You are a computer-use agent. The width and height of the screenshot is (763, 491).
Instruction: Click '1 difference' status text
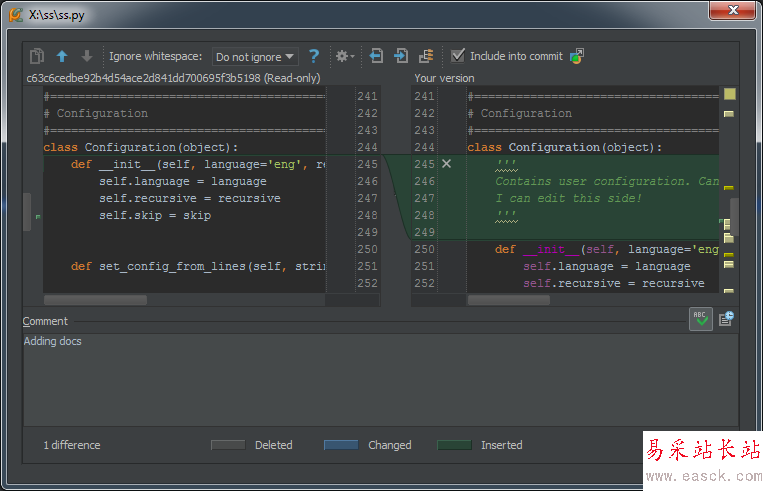(72, 445)
